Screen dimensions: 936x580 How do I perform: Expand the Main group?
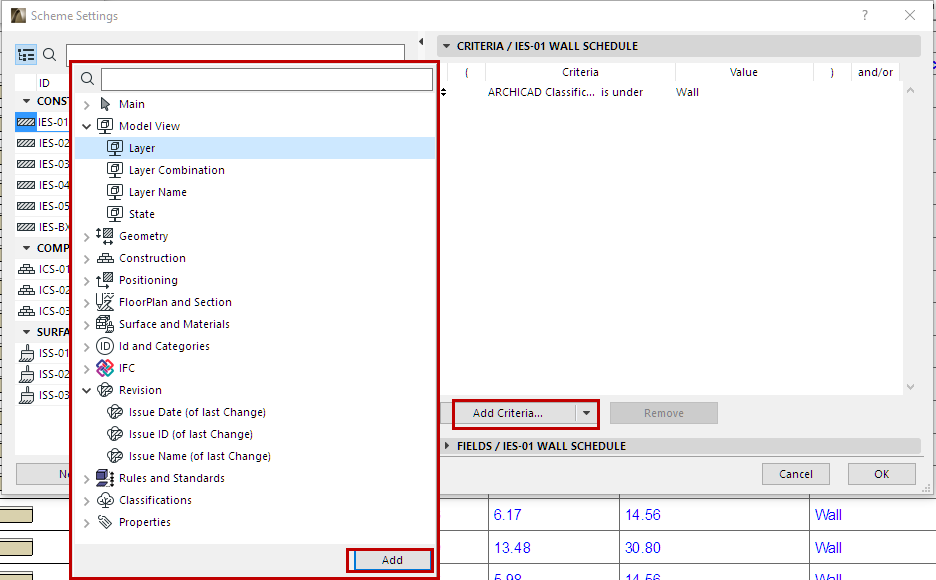[x=87, y=105]
